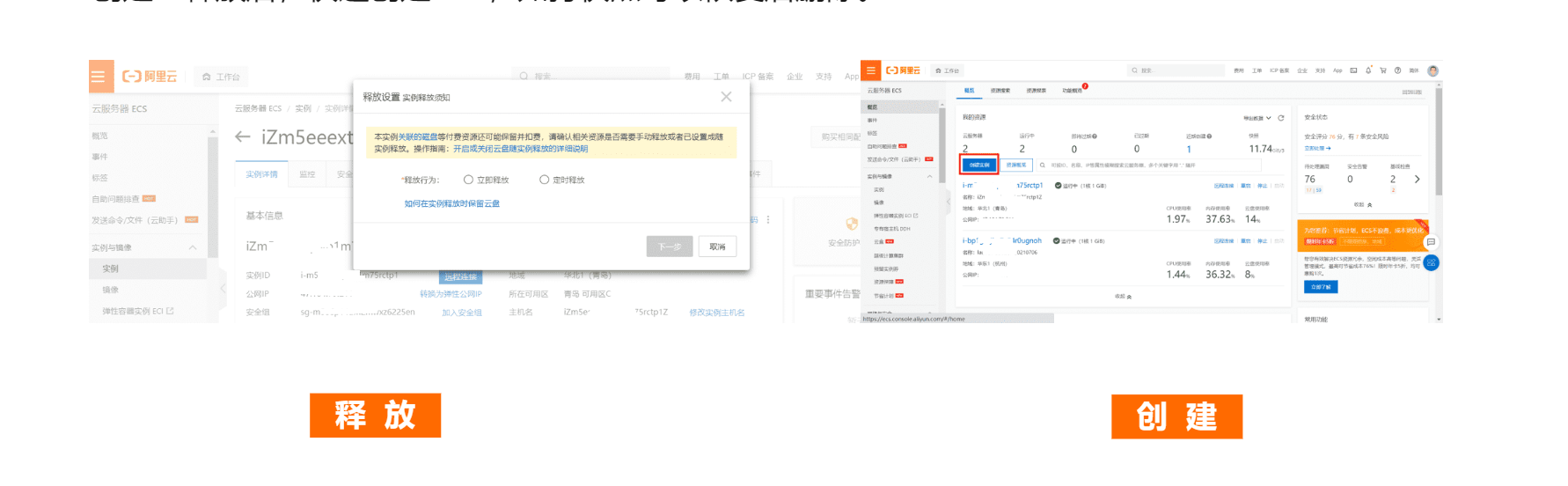This screenshot has height=486, width=1568.
Task: Open 导出数据 dropdown in 我的资源
Action: pyautogui.click(x=1257, y=118)
